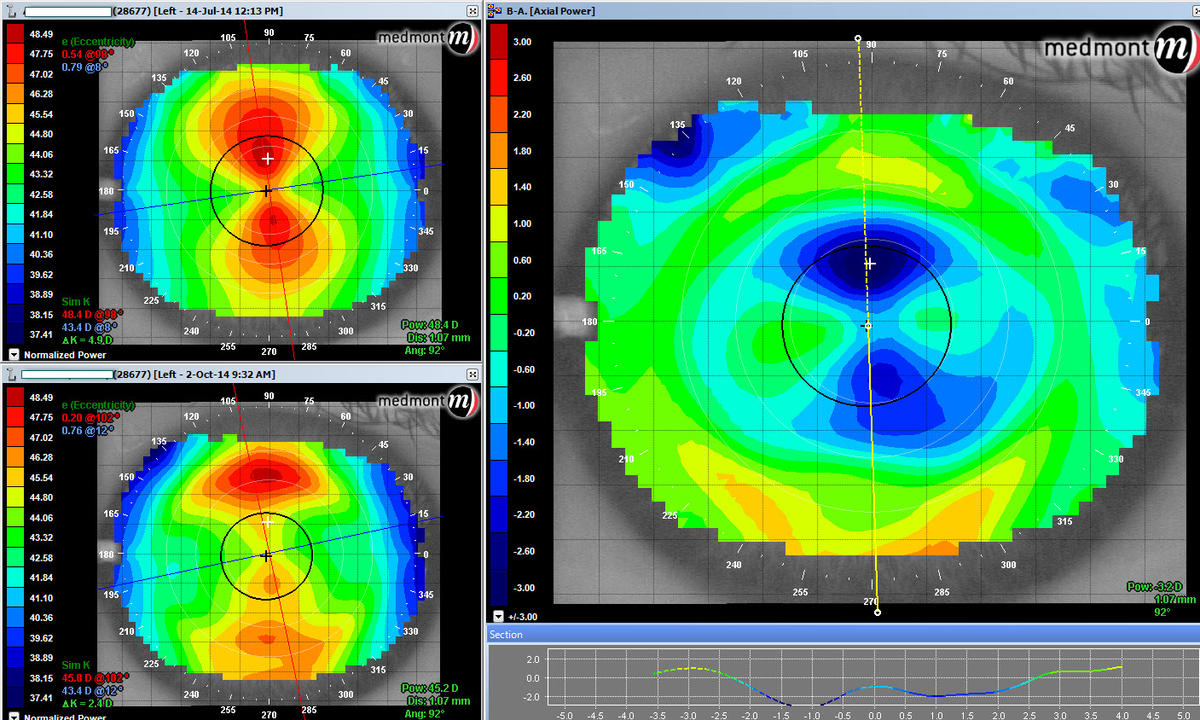Pick the -3.00 dark blue swatch in the difference scale
The height and width of the screenshot is (720, 1200).
tap(498, 587)
